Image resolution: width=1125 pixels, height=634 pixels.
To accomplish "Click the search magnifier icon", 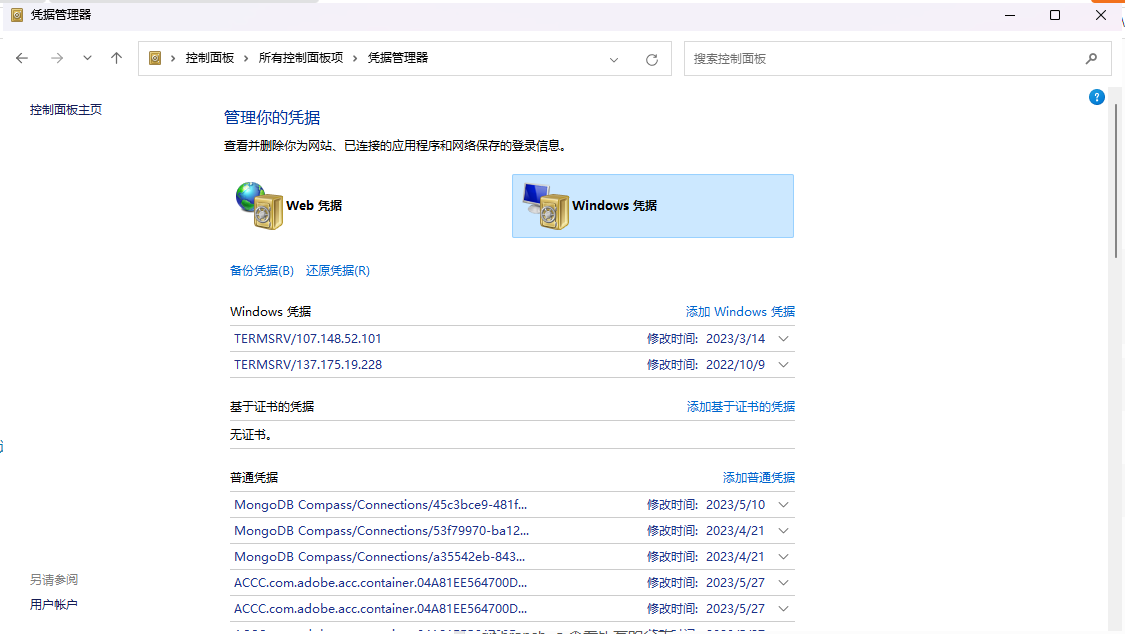I will click(1091, 59).
